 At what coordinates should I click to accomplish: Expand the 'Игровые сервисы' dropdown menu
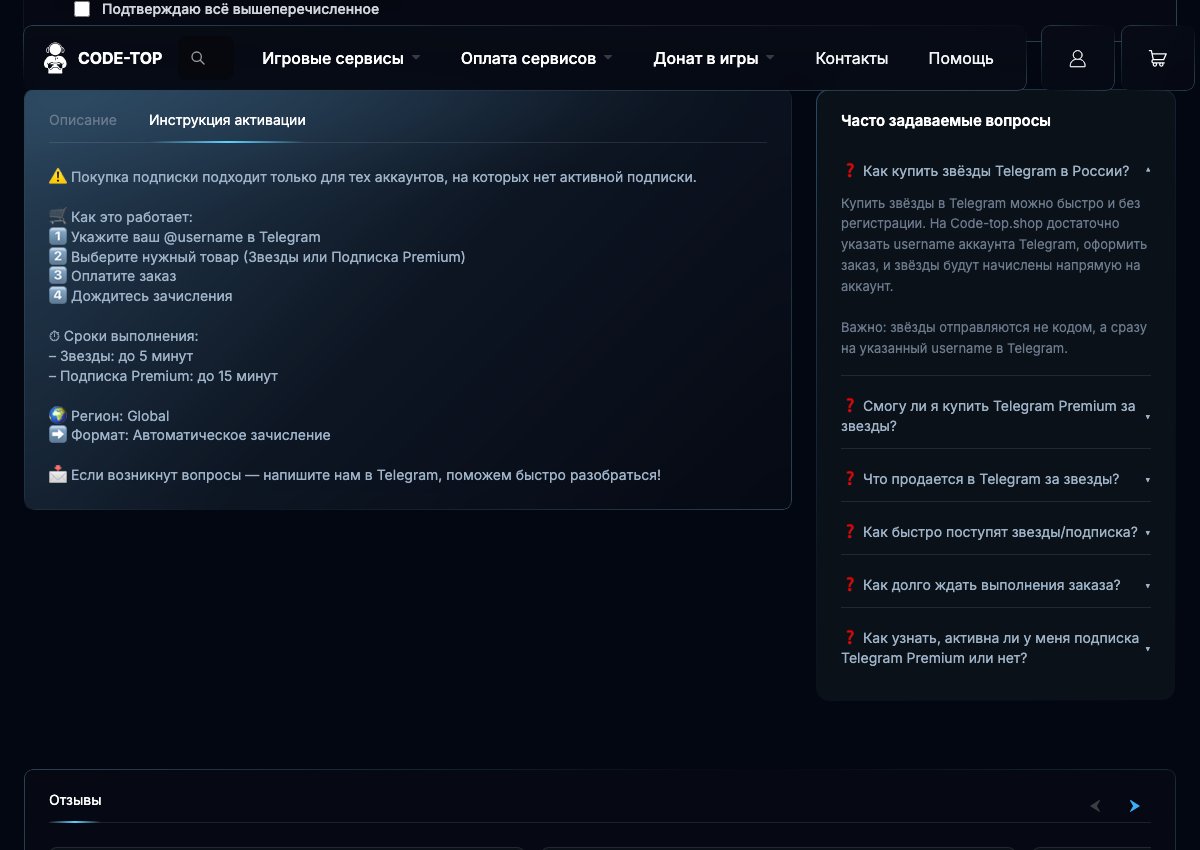(x=341, y=58)
